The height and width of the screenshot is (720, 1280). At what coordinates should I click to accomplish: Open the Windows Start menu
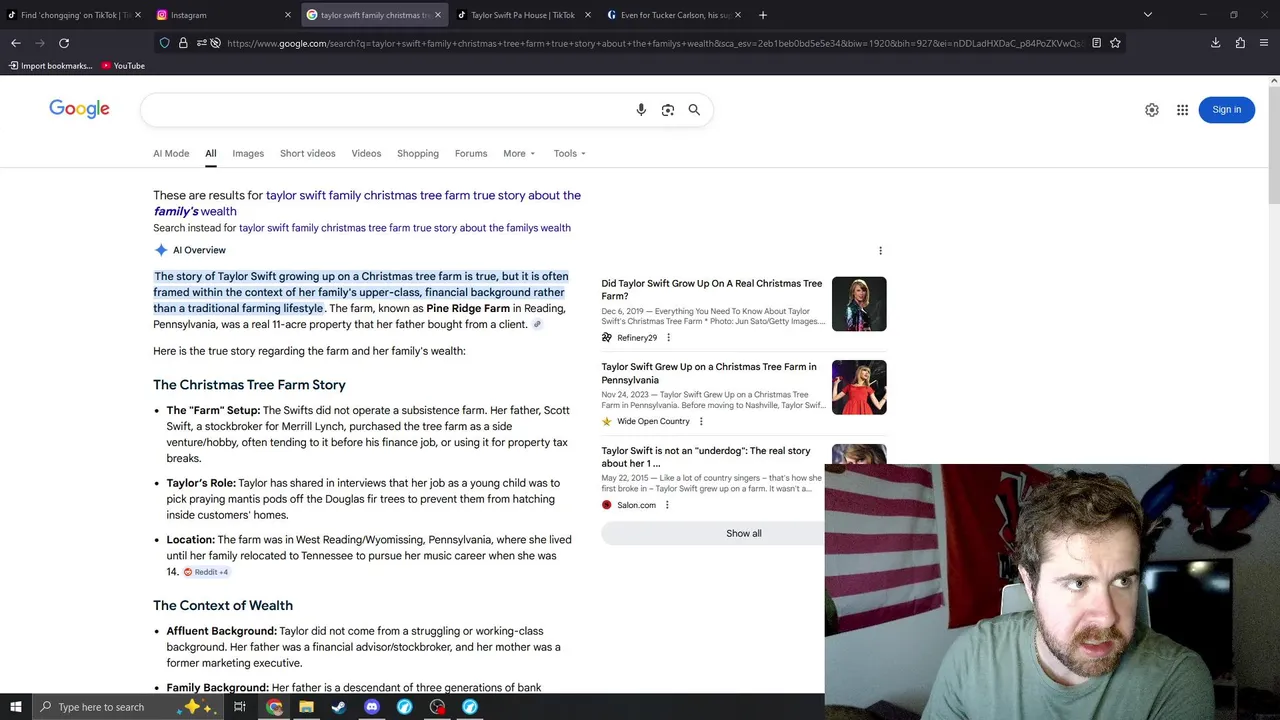point(15,707)
